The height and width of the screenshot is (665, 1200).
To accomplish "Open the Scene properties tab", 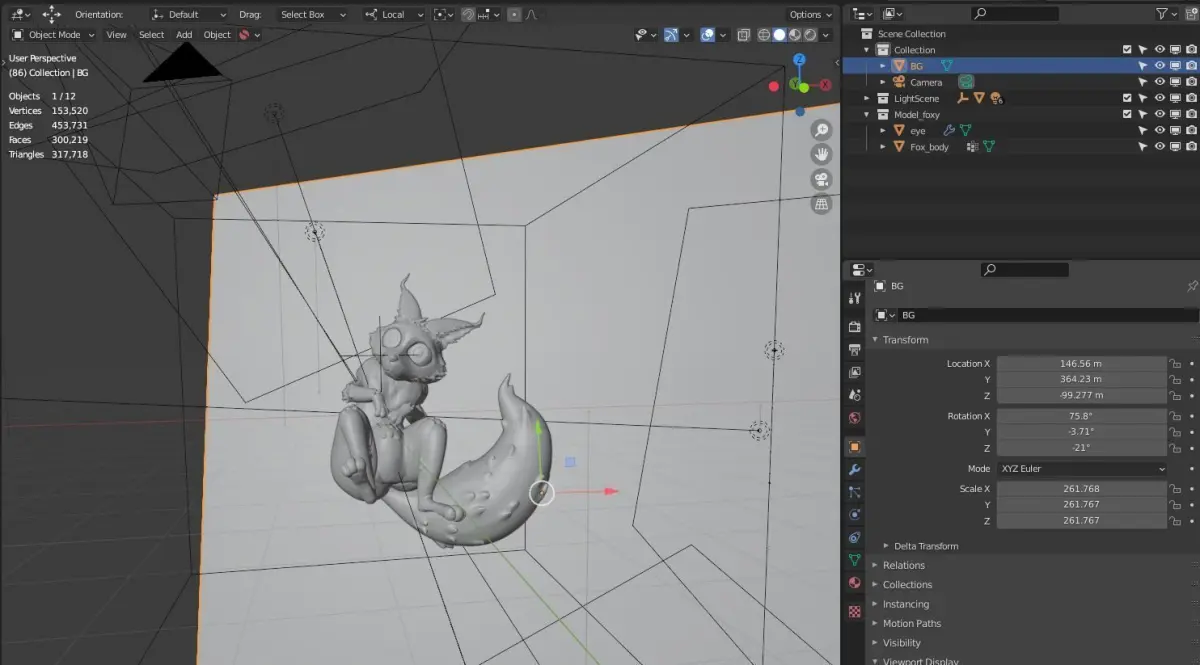I will [854, 396].
